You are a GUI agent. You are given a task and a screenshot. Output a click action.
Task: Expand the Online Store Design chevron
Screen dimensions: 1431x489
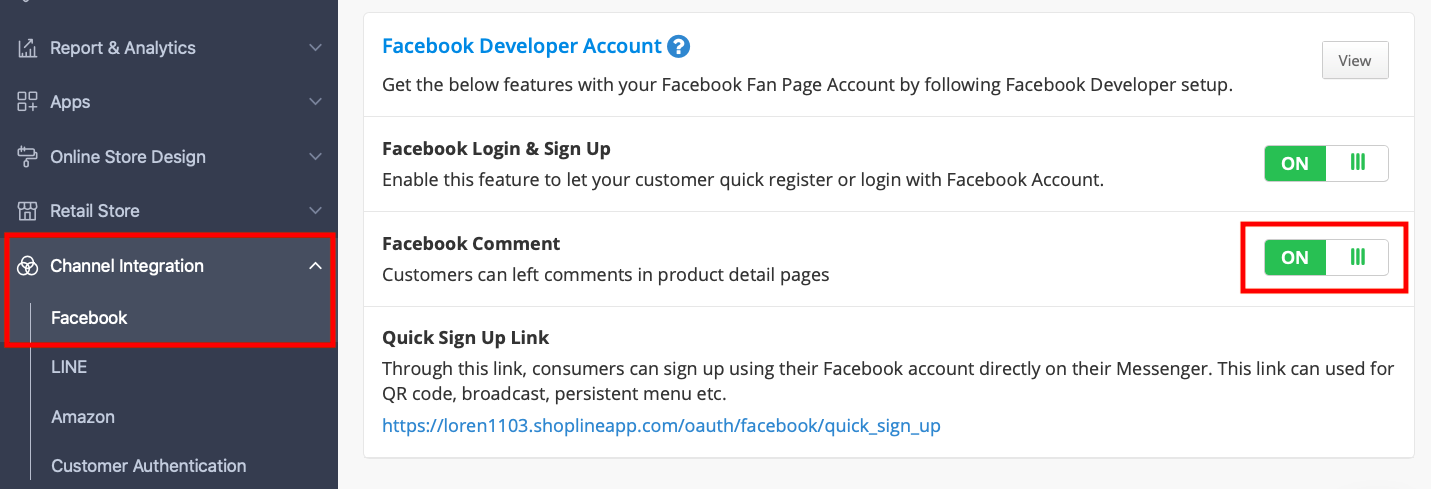point(315,157)
